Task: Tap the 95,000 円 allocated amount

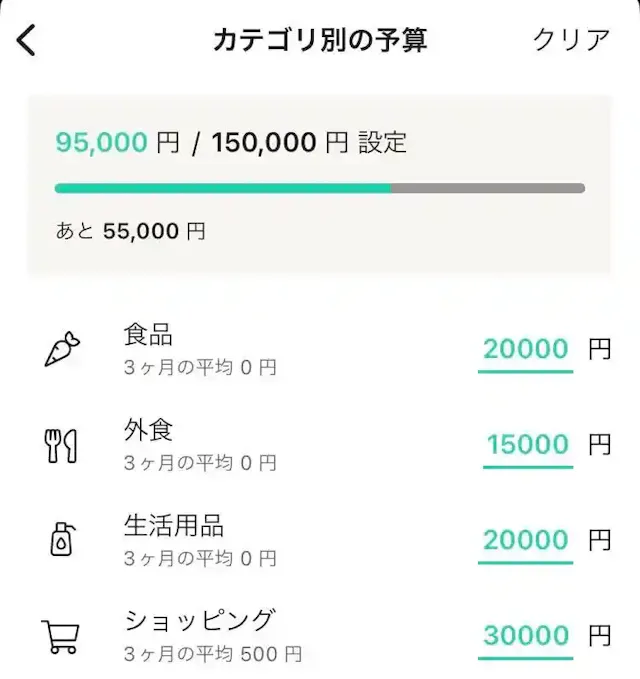Action: [117, 142]
